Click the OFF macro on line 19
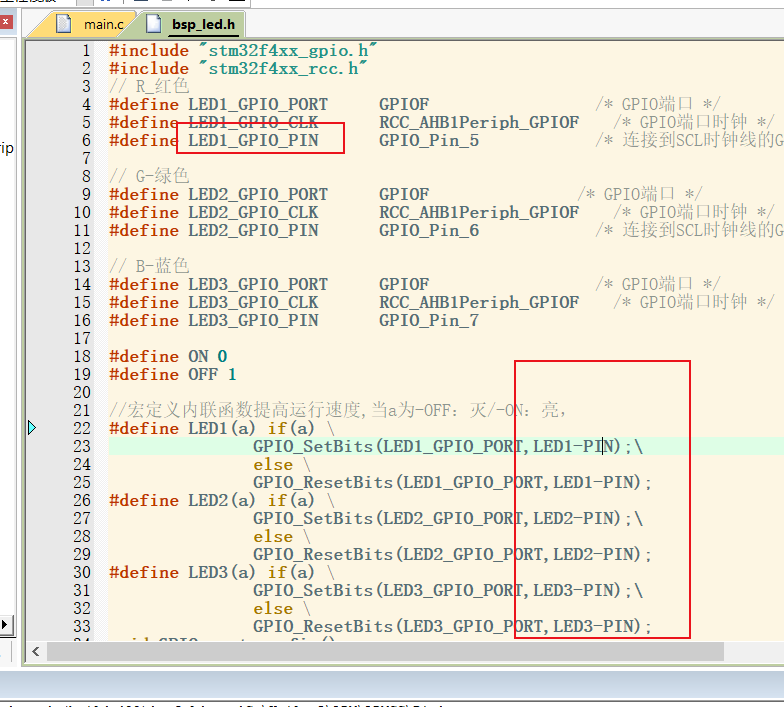The height and width of the screenshot is (707, 784). pos(203,375)
